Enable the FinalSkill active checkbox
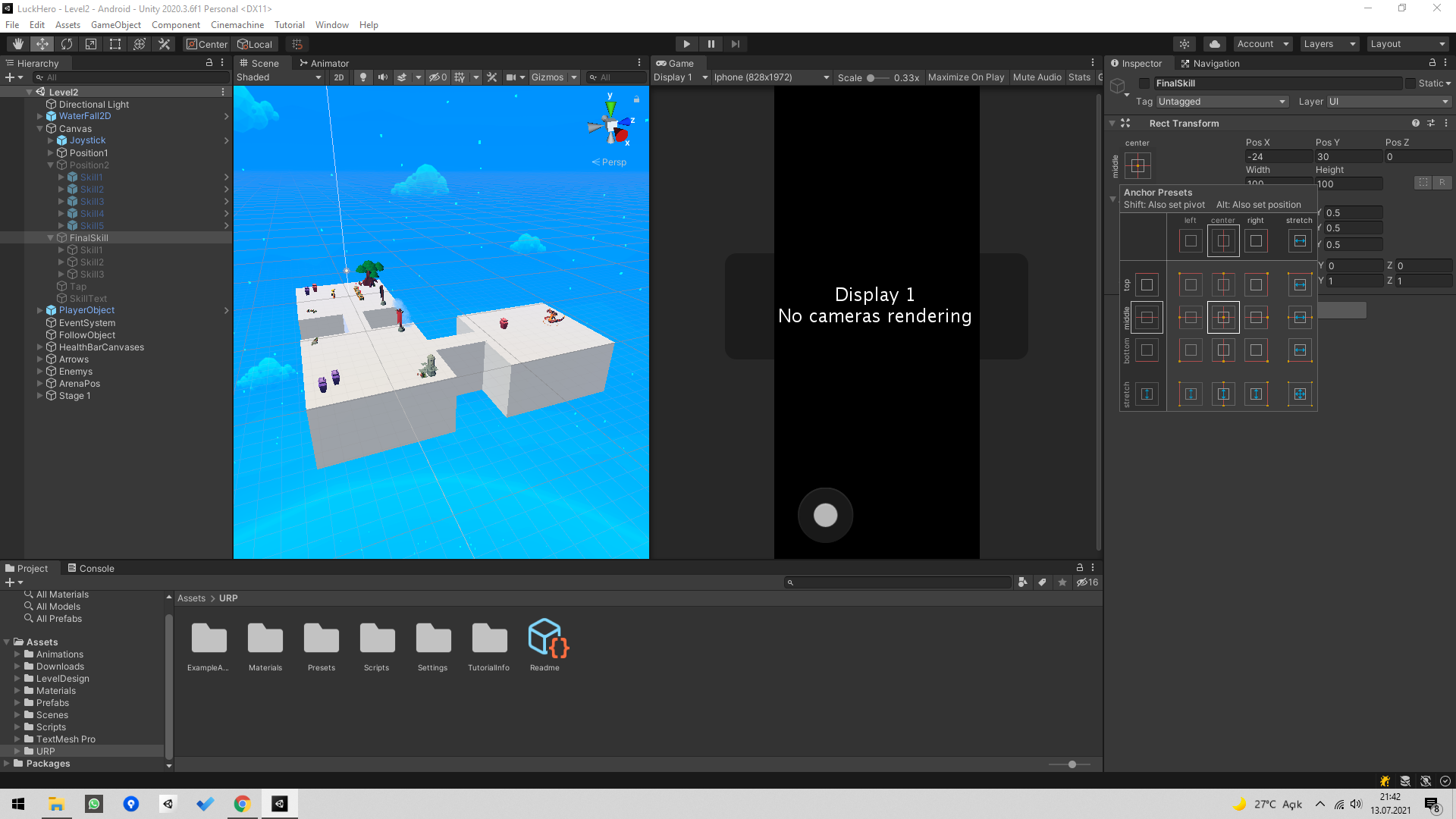This screenshot has width=1456, height=819. 1144,83
